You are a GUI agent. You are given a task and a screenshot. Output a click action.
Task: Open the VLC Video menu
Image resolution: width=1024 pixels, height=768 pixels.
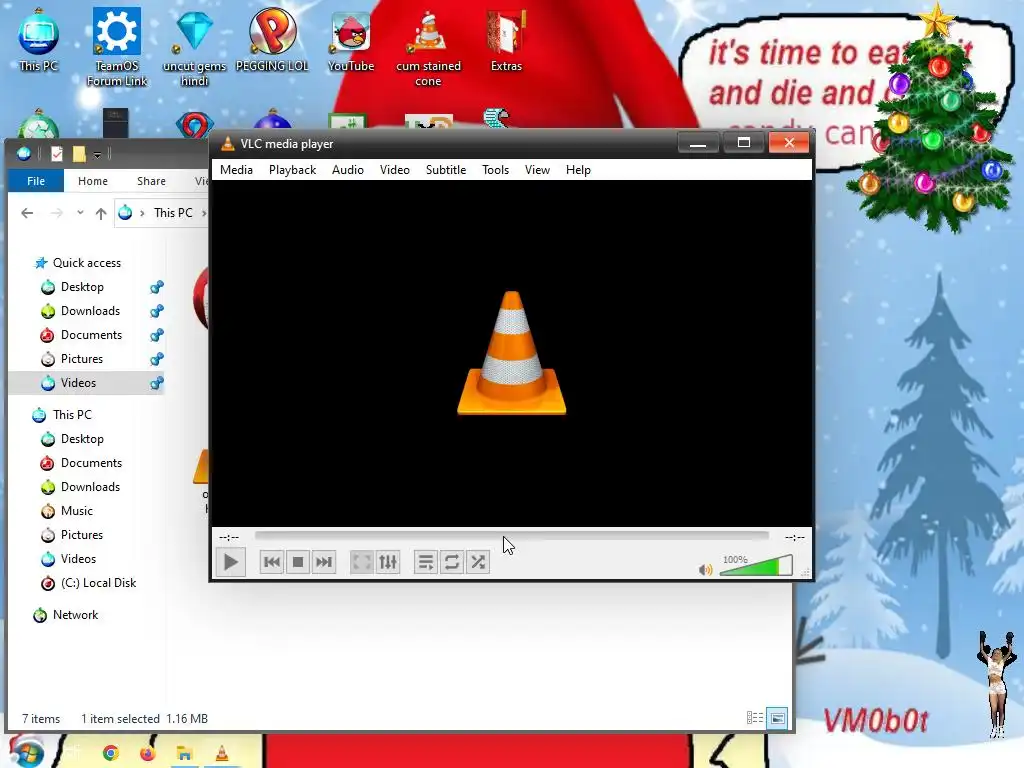(x=394, y=170)
